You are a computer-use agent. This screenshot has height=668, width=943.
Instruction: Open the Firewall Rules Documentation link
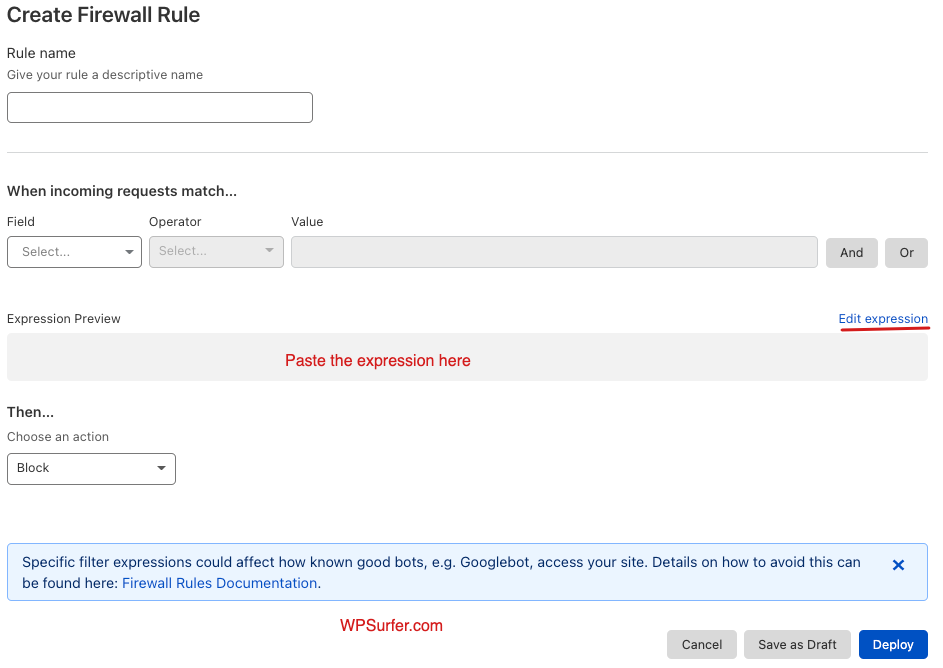[x=220, y=583]
